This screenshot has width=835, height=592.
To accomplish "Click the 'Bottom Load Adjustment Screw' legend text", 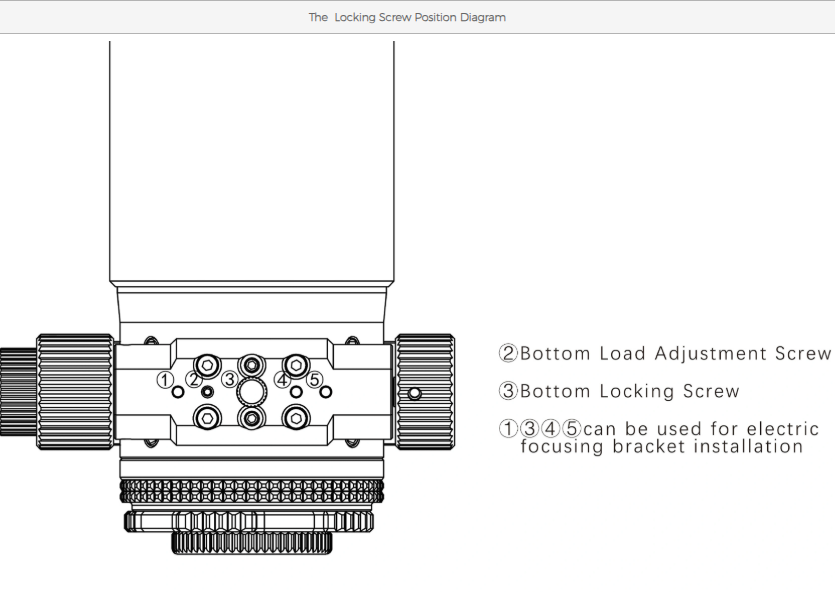I will (665, 353).
